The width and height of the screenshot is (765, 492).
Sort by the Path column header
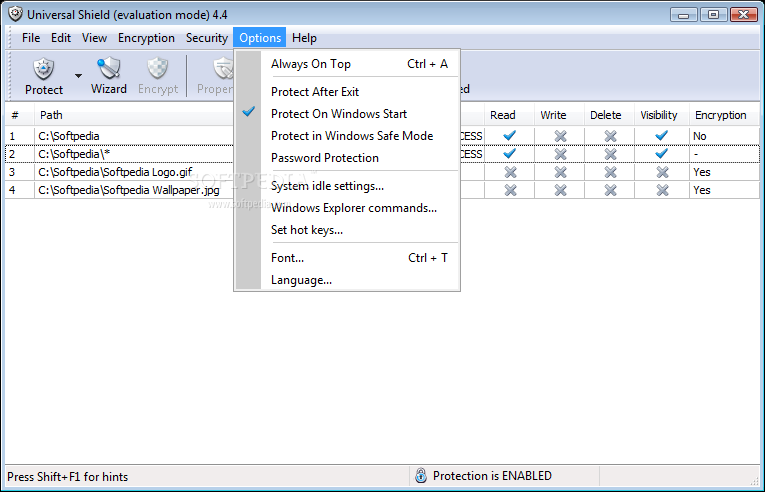coord(134,115)
